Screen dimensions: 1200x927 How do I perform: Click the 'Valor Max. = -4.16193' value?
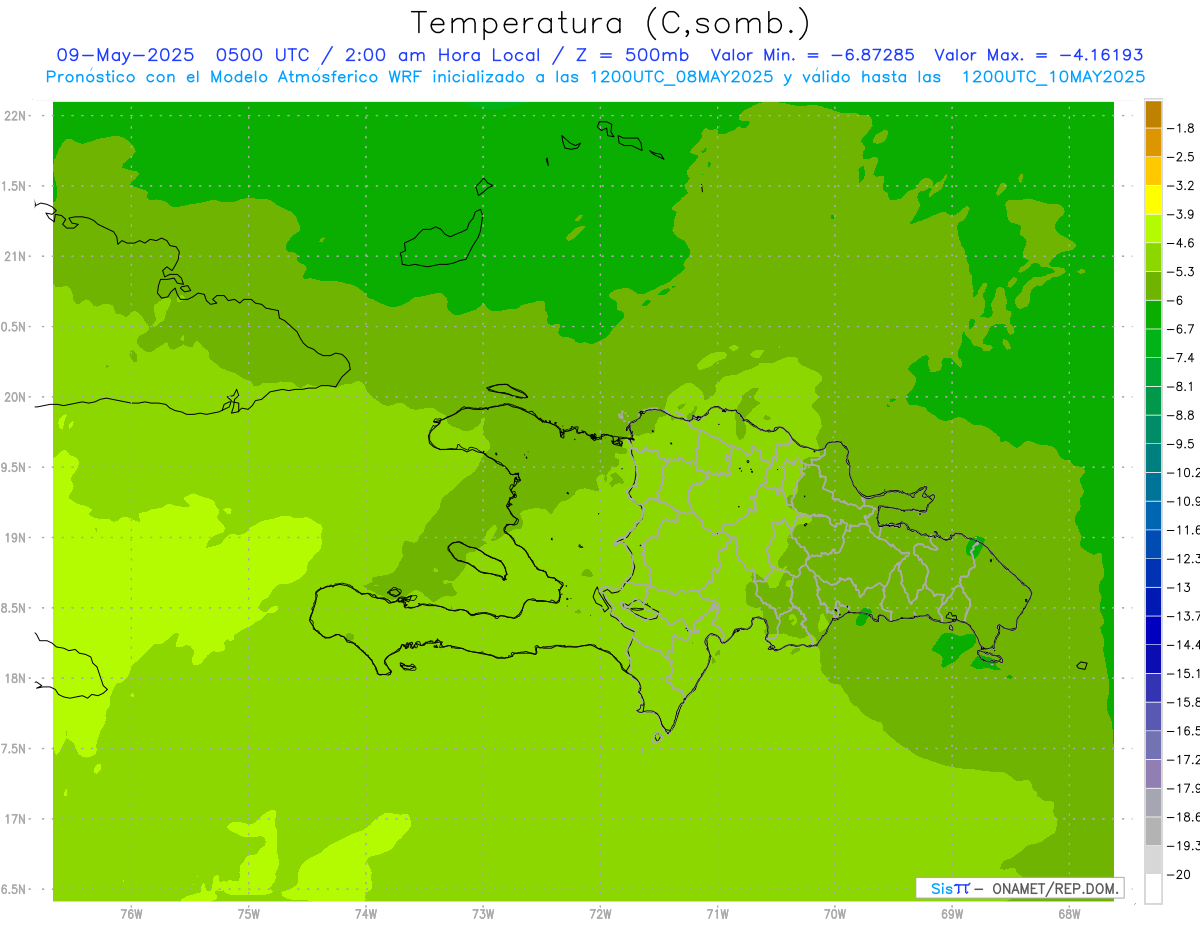click(1039, 55)
